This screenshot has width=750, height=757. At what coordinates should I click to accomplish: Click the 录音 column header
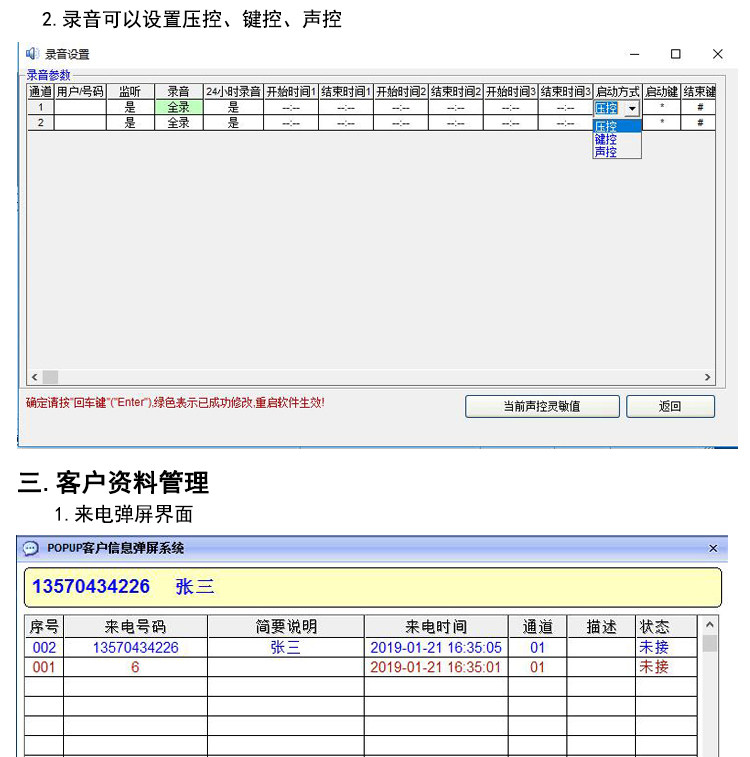click(179, 91)
